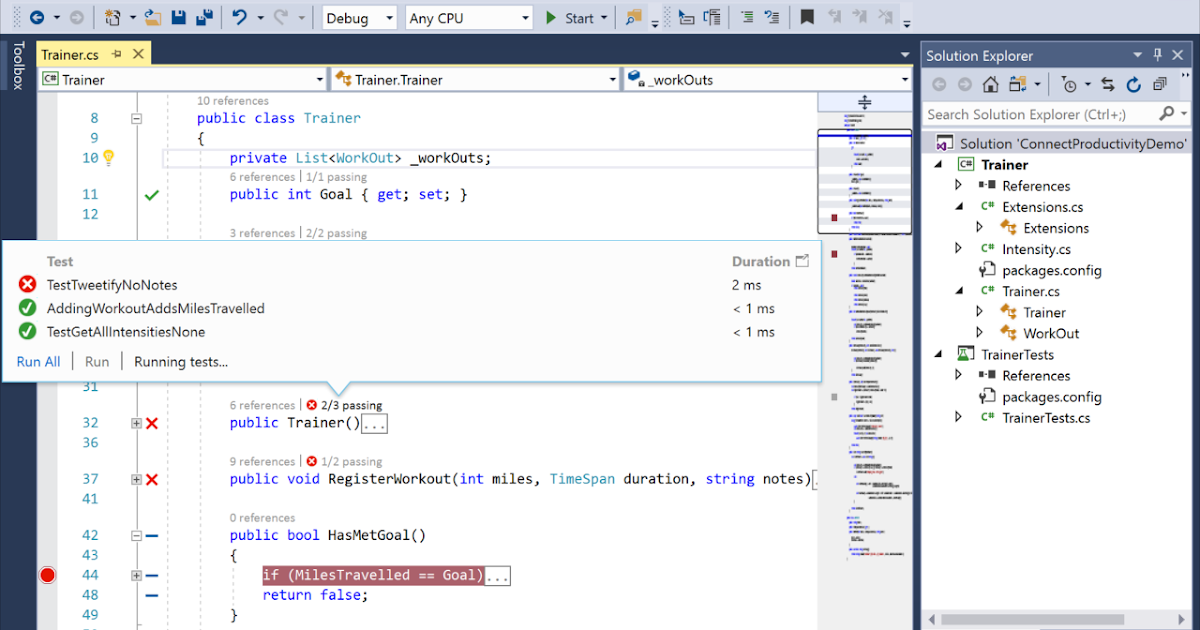Click green passing checkmark beside line 11
This screenshot has width=1200, height=630.
click(x=151, y=195)
